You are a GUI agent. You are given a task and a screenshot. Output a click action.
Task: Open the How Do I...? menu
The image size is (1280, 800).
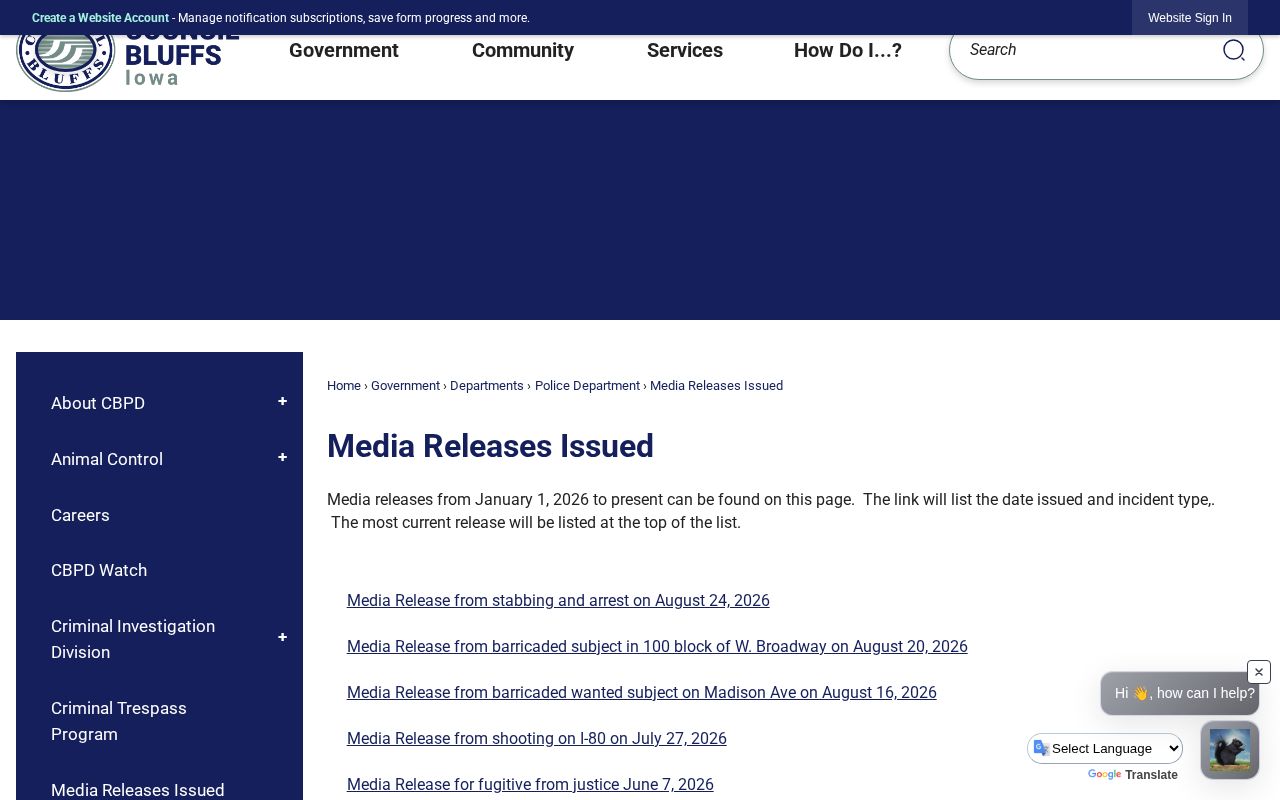(x=848, y=50)
